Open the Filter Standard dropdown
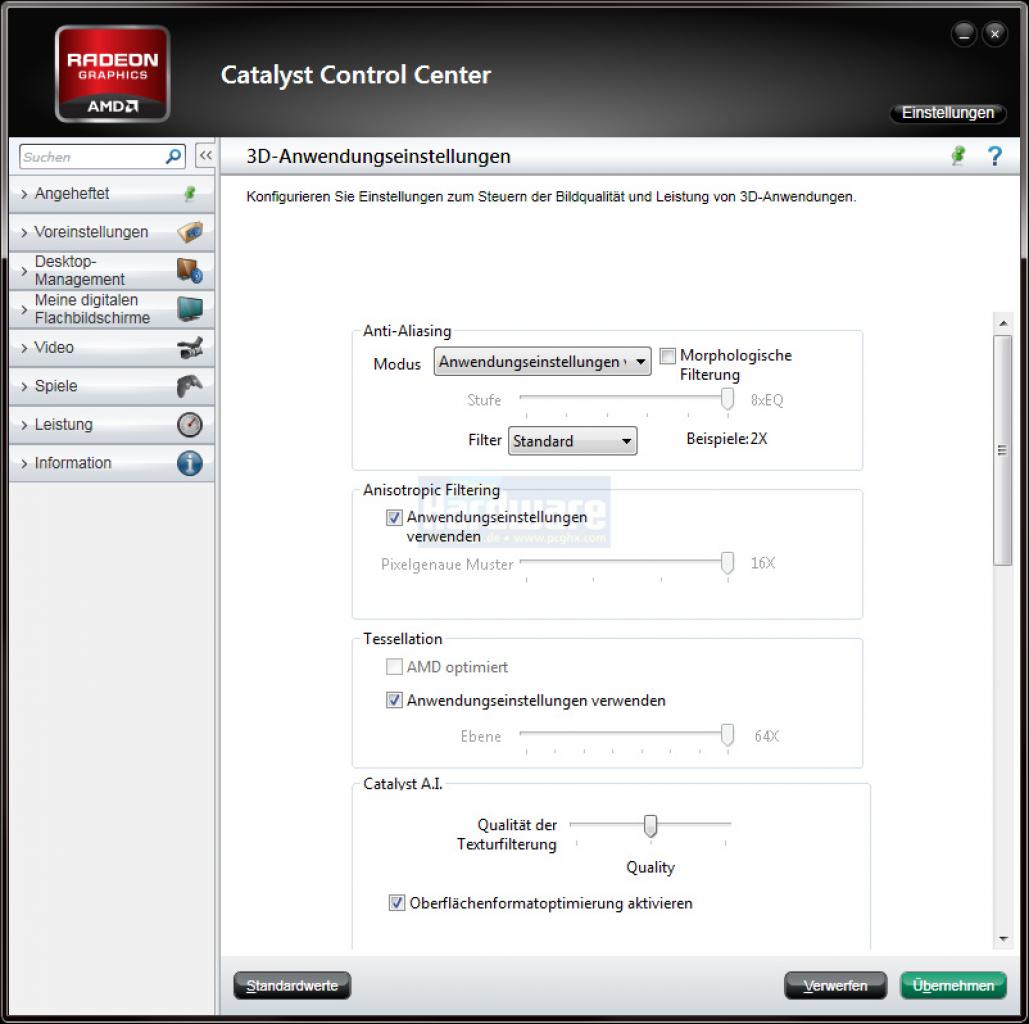Viewport: 1029px width, 1024px height. click(572, 441)
